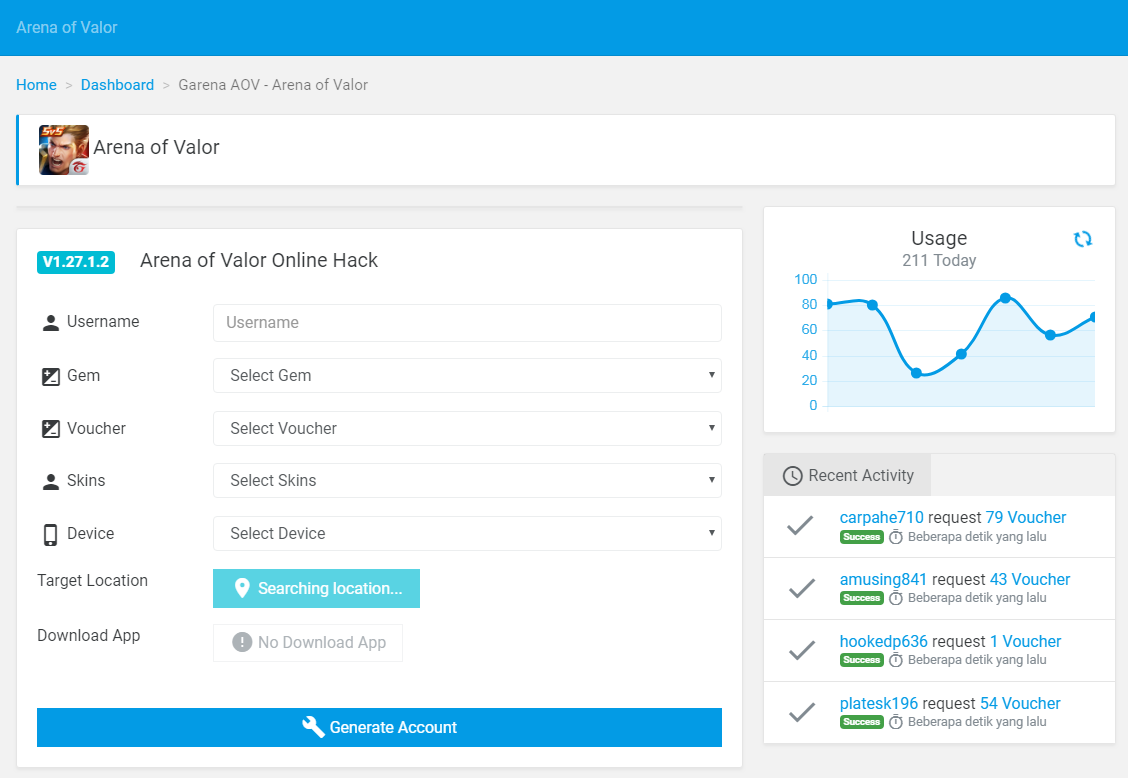Click the person icon beside the Username label
The image size is (1128, 778).
point(50,322)
